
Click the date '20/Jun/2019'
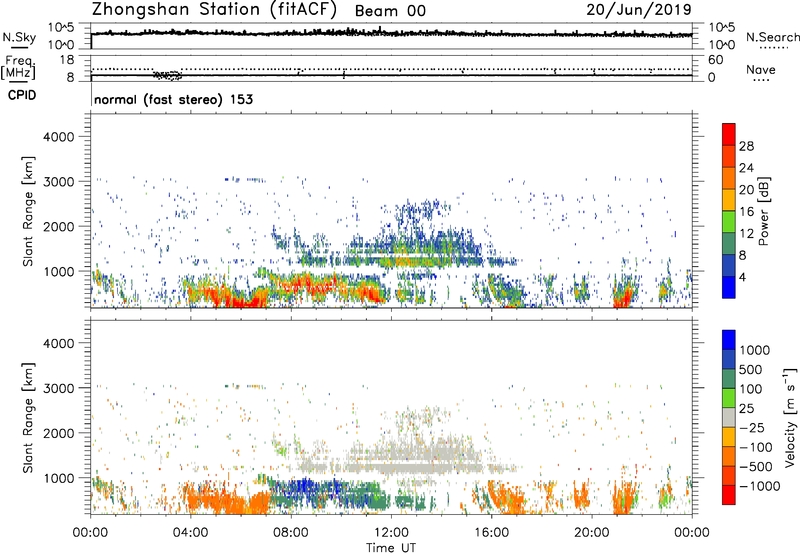point(639,10)
